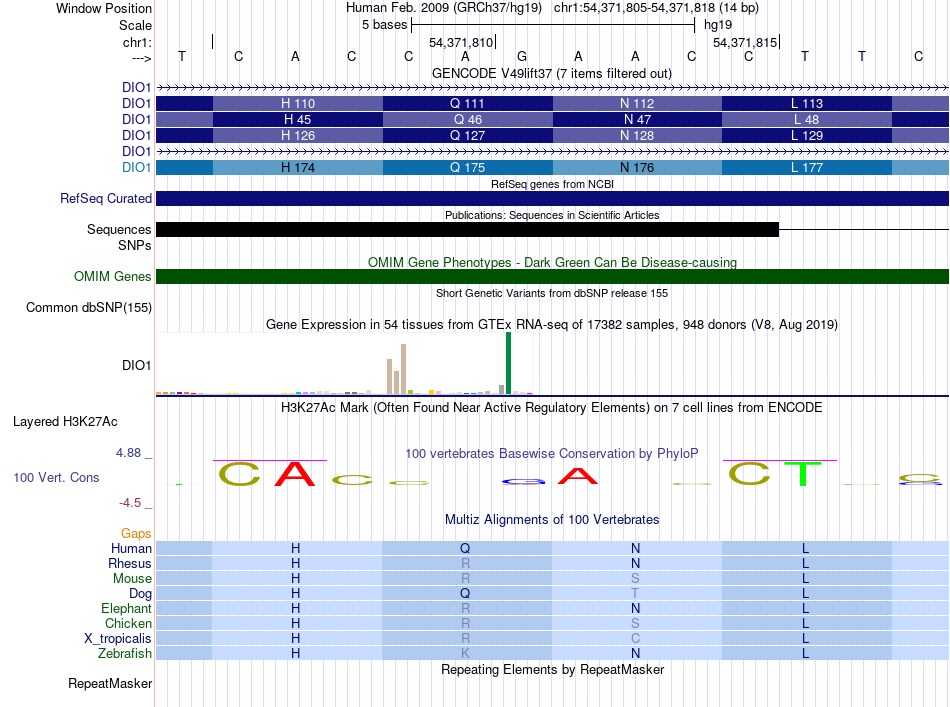Select the L 129 codon block
The width and height of the screenshot is (950, 707).
(x=807, y=135)
